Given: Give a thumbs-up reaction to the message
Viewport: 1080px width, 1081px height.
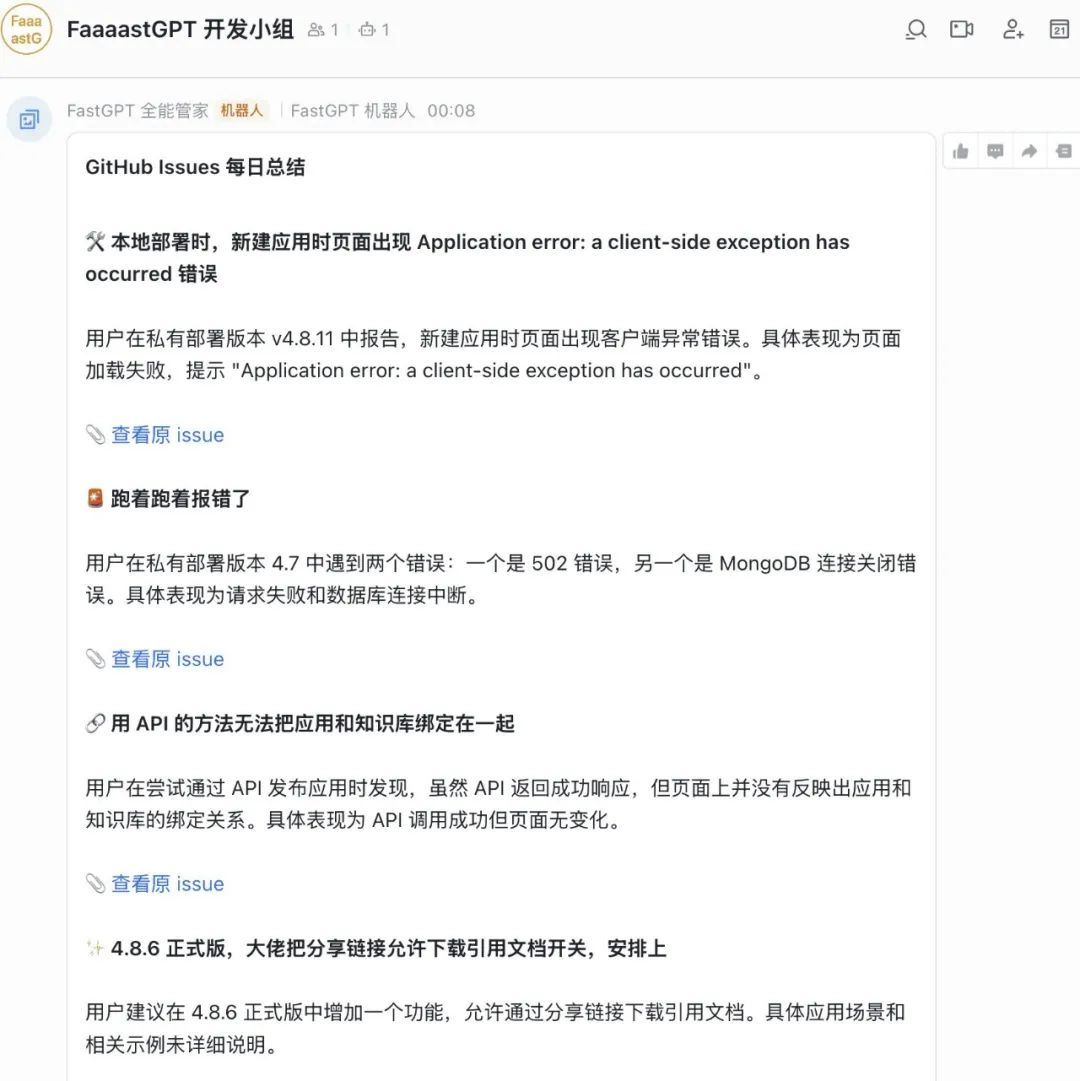Looking at the screenshot, I should click(960, 151).
